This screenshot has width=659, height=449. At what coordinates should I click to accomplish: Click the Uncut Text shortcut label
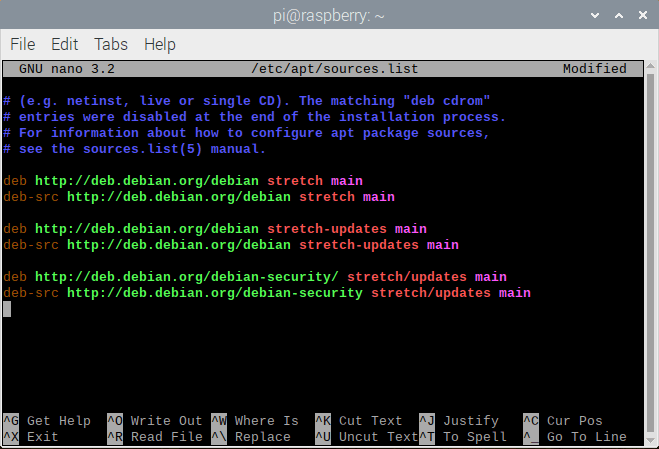tap(378, 437)
